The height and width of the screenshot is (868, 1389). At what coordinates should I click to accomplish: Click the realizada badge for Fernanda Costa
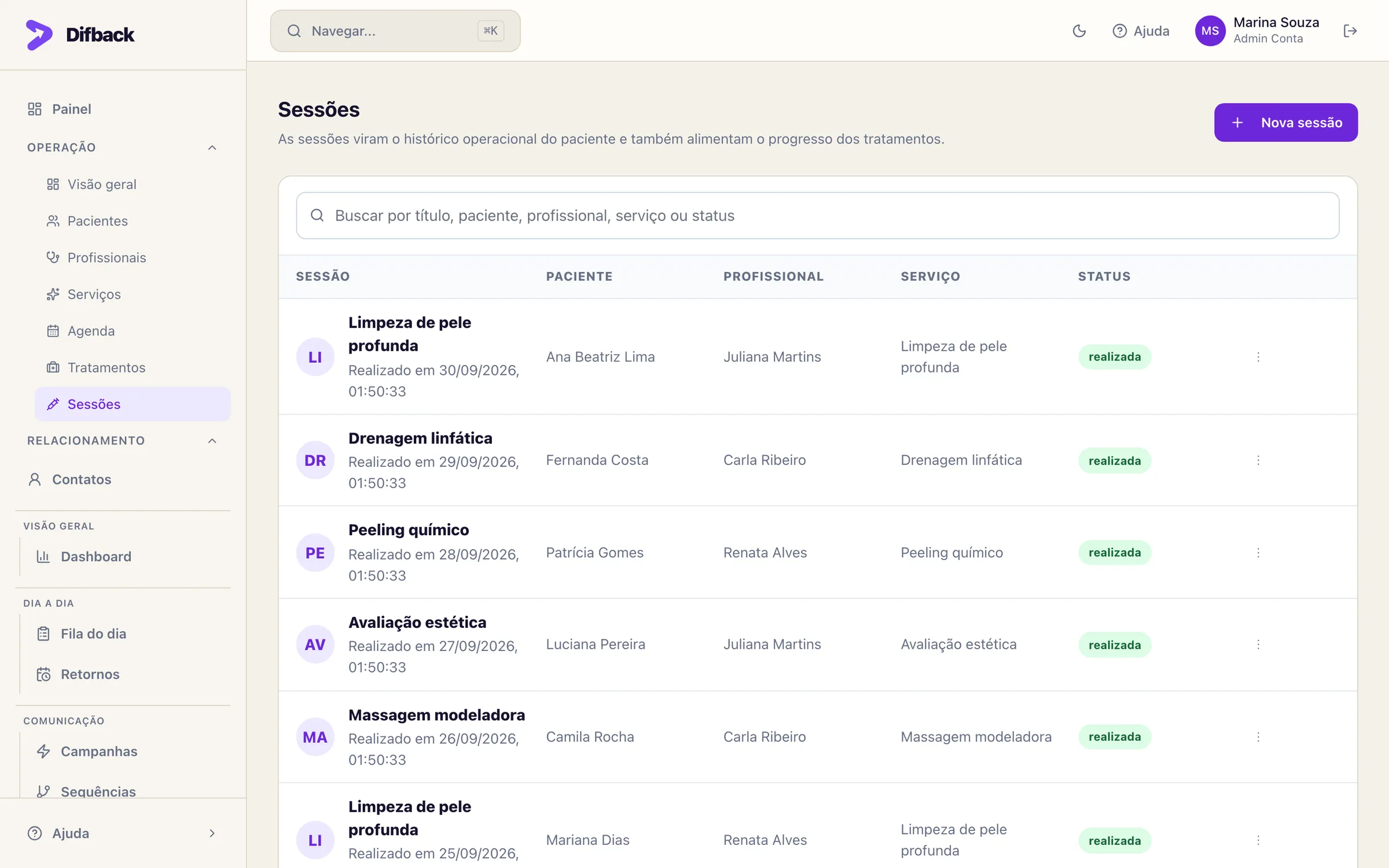pos(1114,461)
